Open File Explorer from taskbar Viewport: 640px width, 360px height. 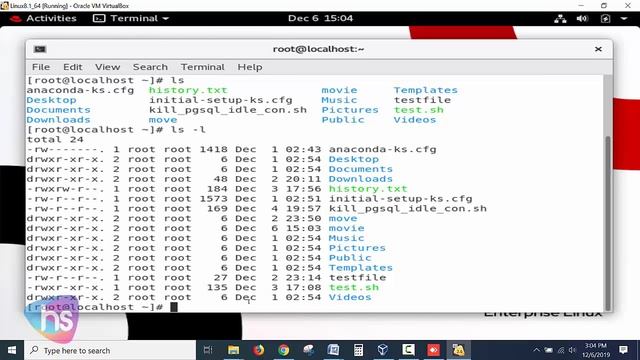pos(233,350)
